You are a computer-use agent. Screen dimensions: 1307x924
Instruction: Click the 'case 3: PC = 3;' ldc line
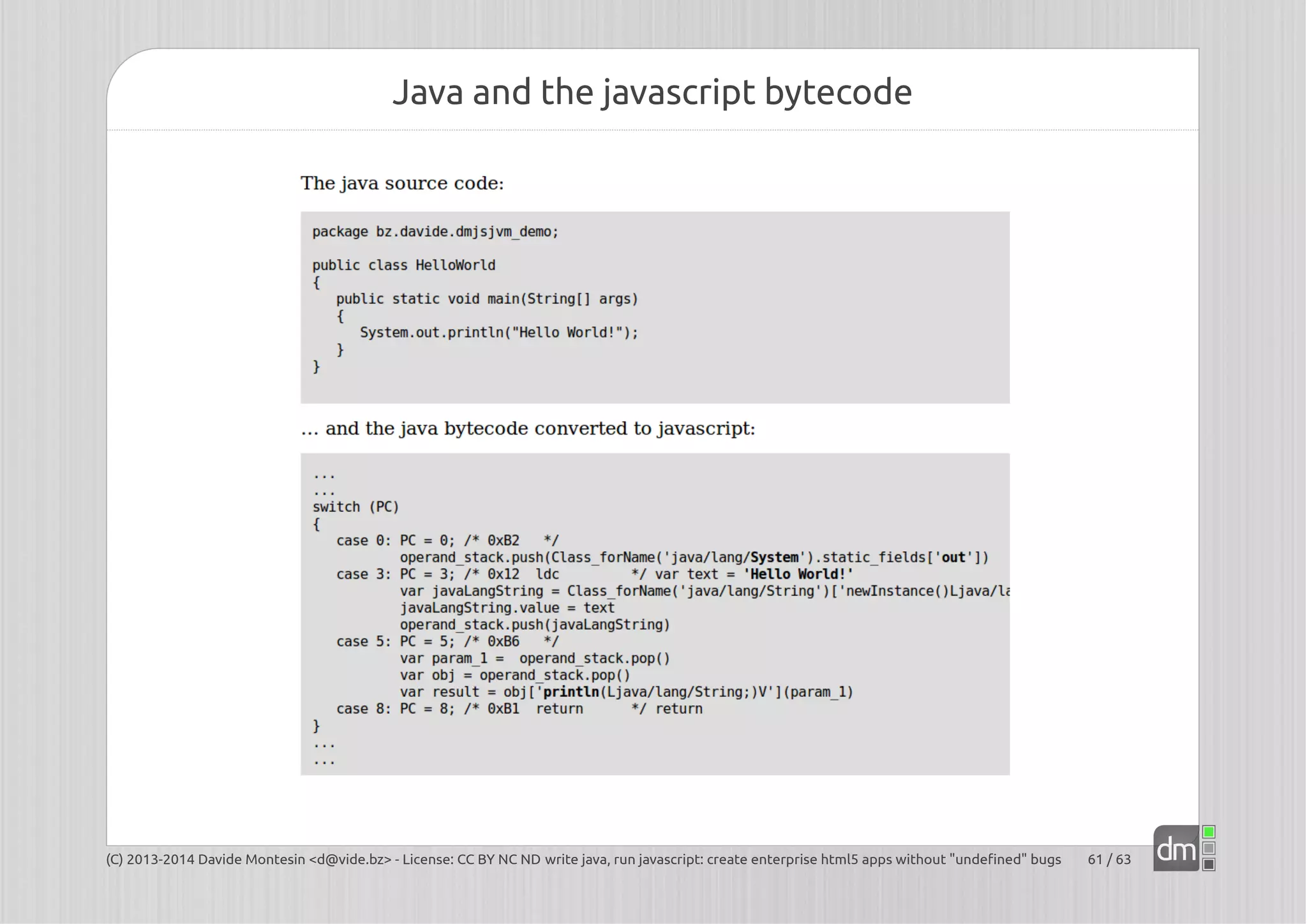point(595,574)
